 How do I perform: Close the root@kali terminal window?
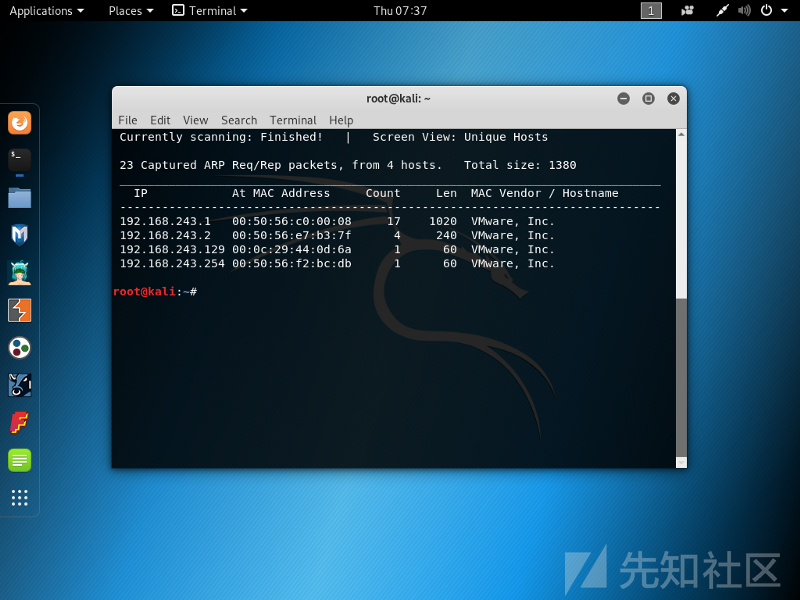673,98
